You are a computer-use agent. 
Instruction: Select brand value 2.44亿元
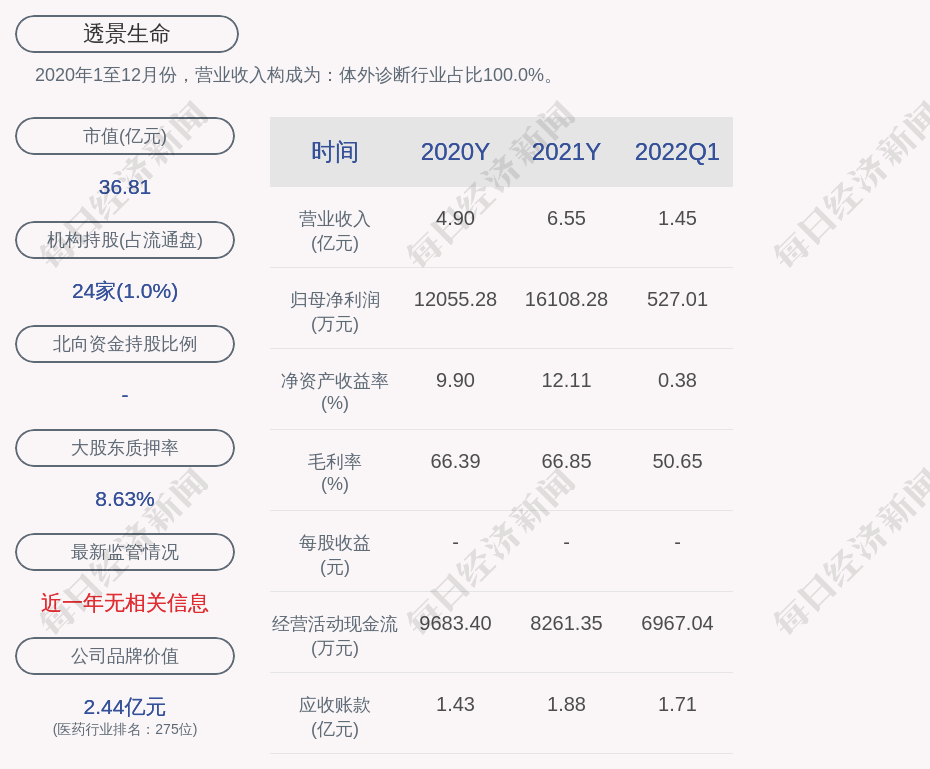[125, 707]
